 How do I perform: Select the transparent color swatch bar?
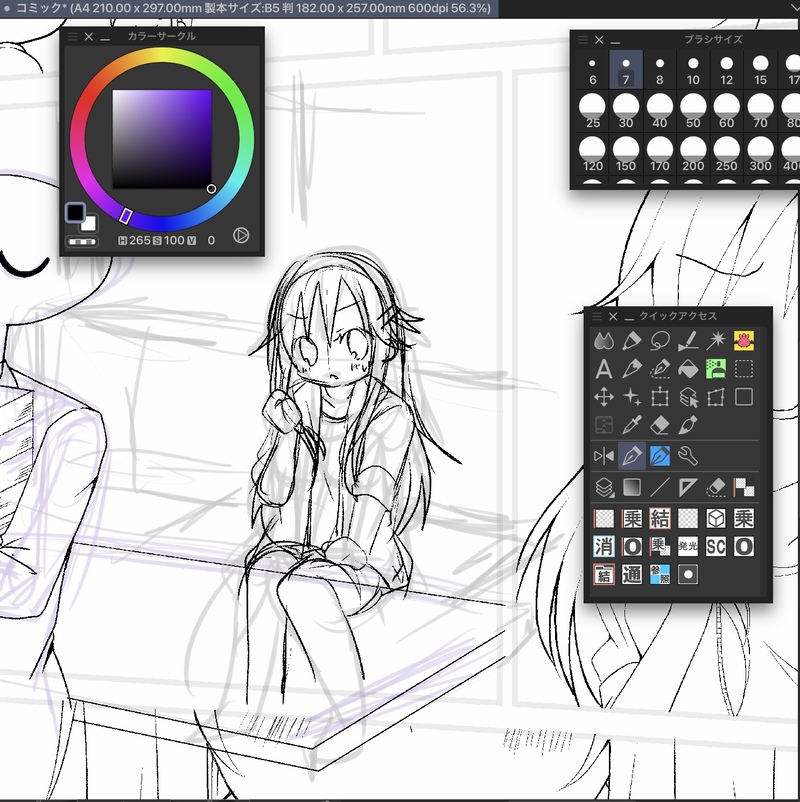pos(81,241)
